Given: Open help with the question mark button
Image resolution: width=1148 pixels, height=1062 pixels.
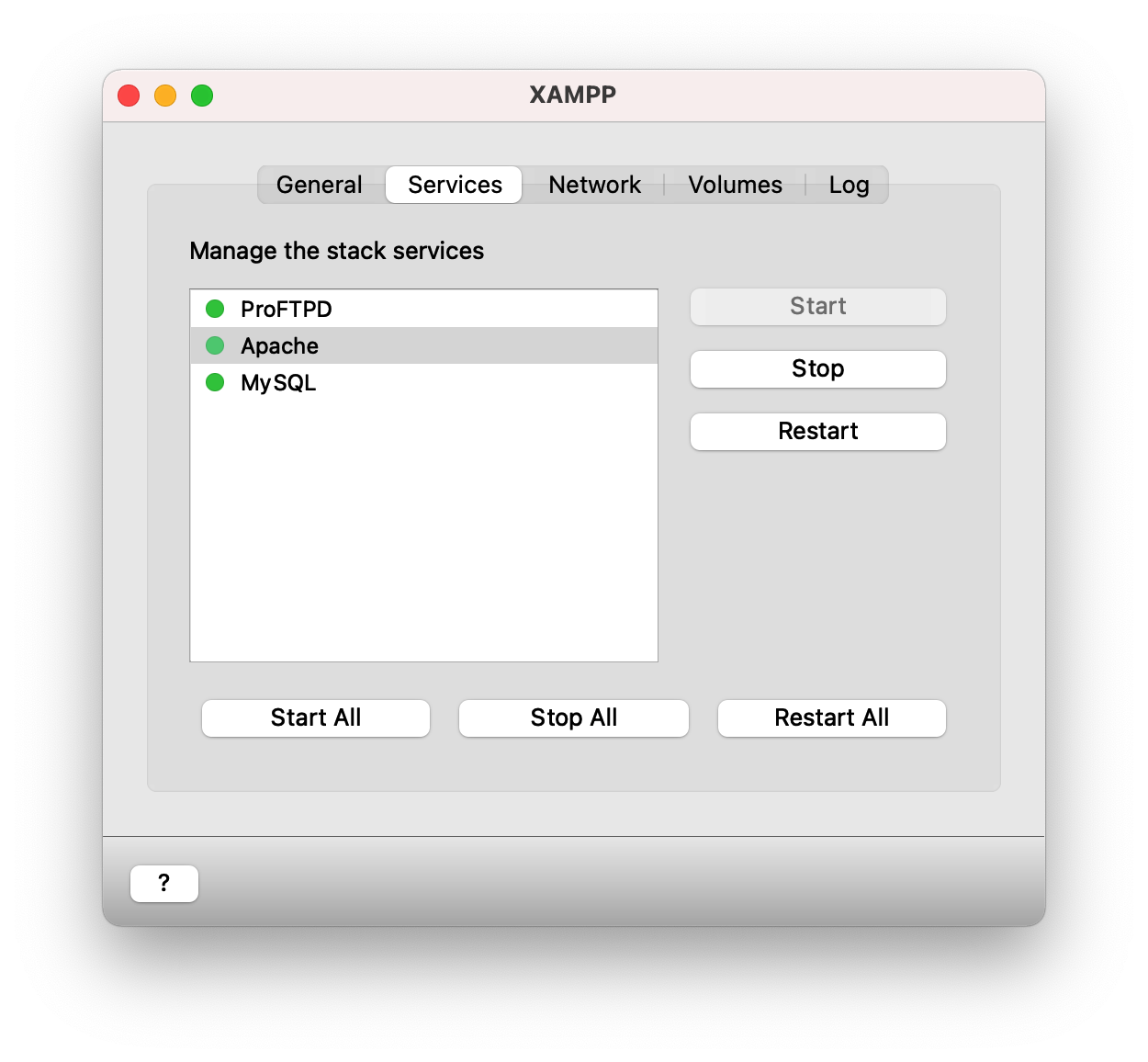Looking at the screenshot, I should [164, 883].
